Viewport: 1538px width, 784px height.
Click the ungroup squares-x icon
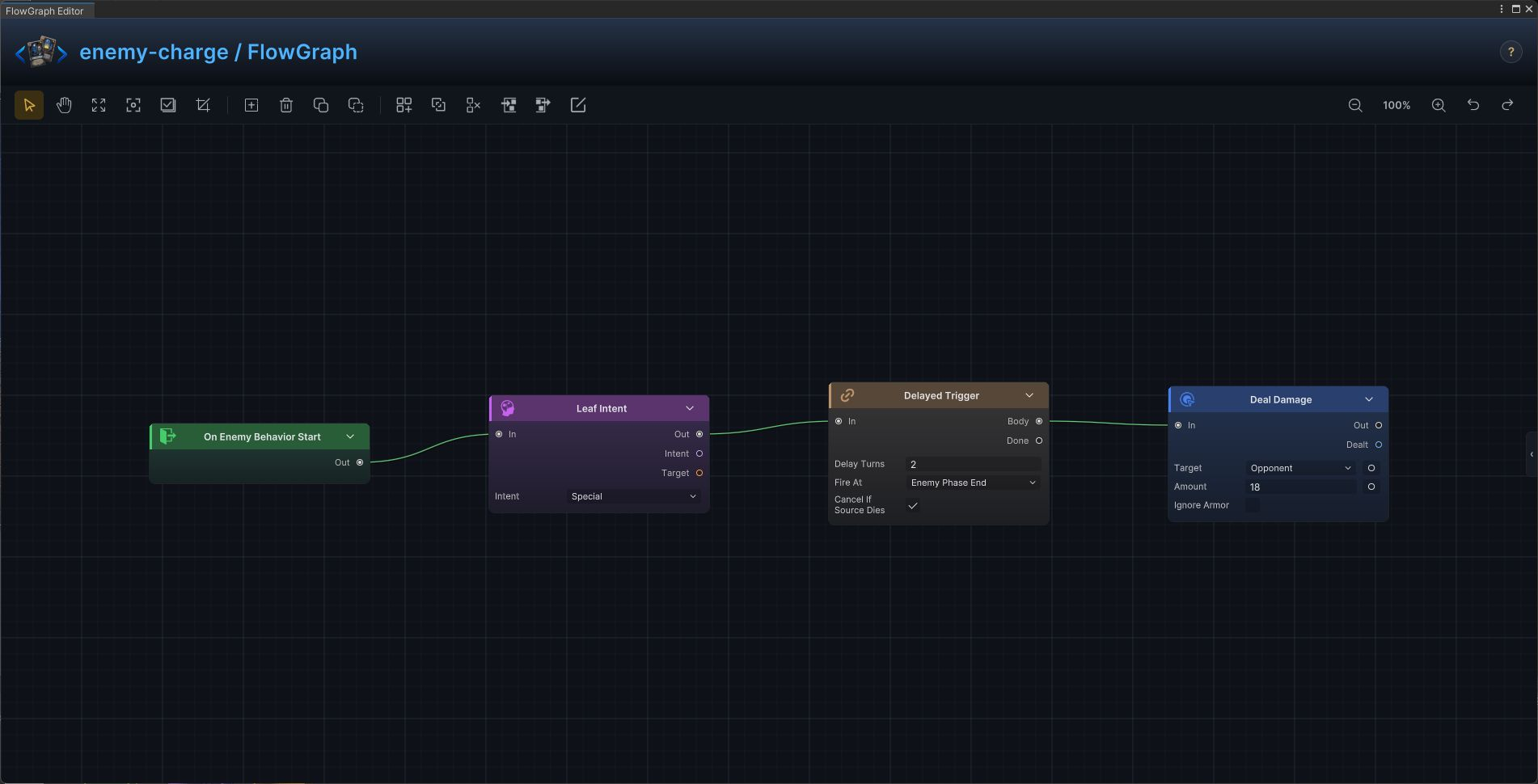coord(474,105)
